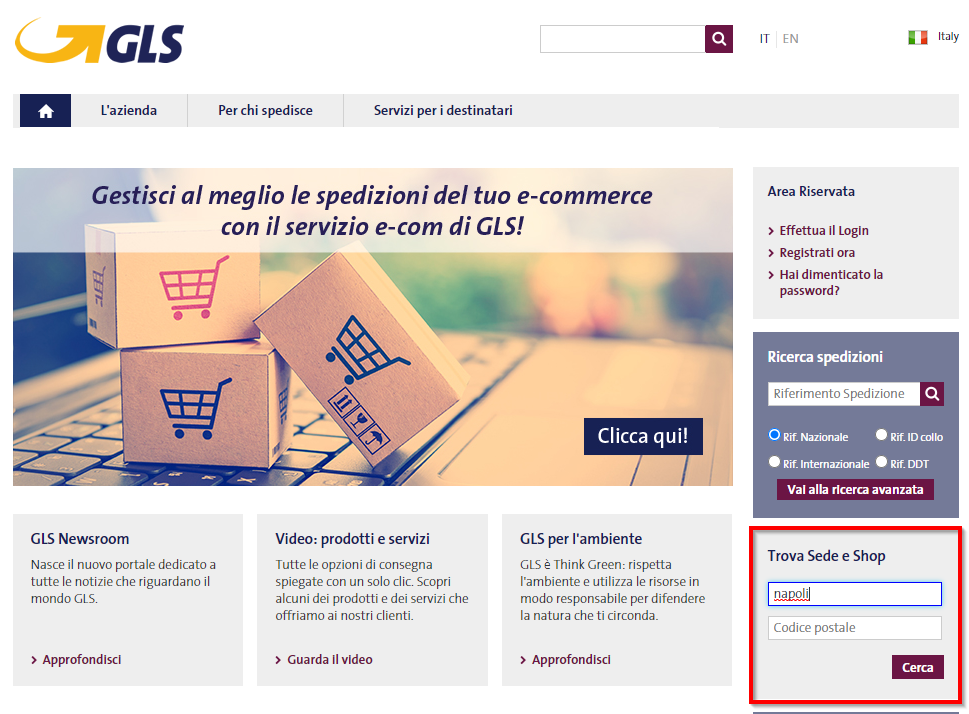Click Vai alla ricerca avanzata button
The image size is (969, 714).
coord(855,490)
